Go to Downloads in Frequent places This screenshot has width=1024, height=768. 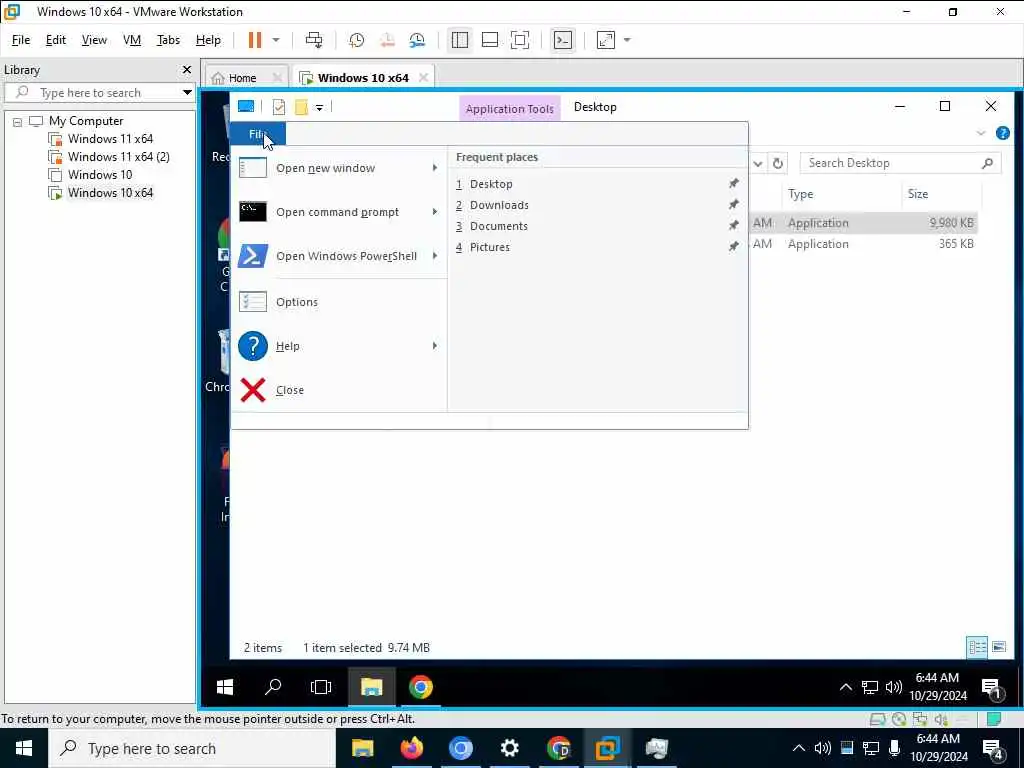[499, 205]
